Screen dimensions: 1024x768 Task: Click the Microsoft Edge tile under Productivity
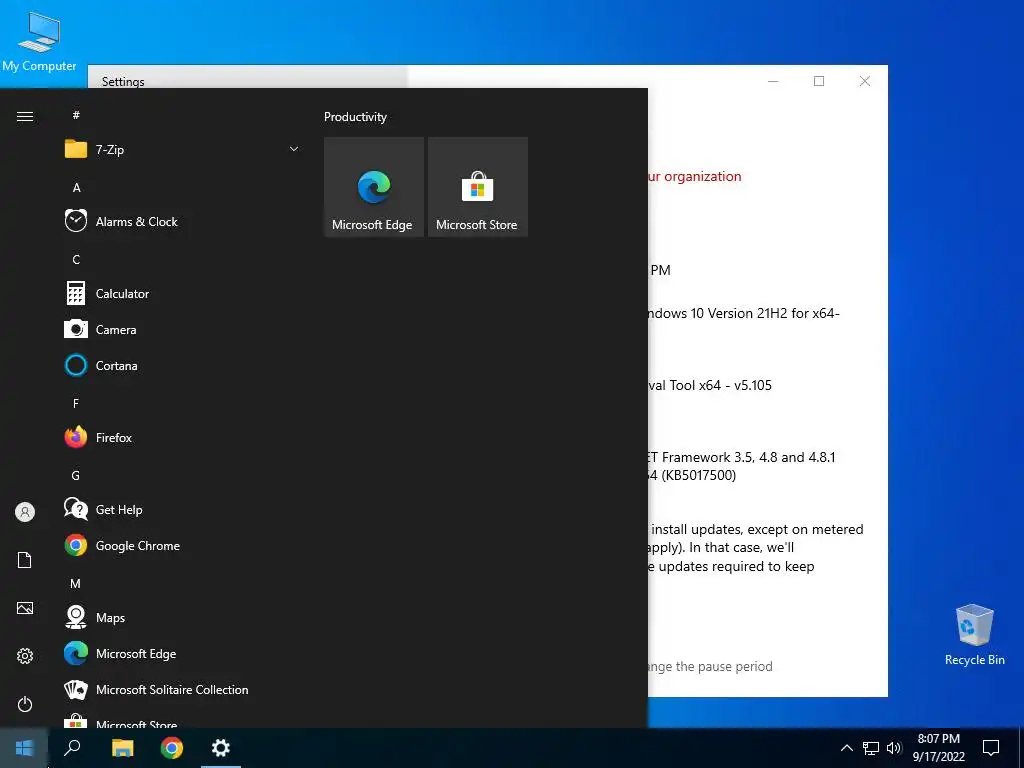[x=374, y=187]
